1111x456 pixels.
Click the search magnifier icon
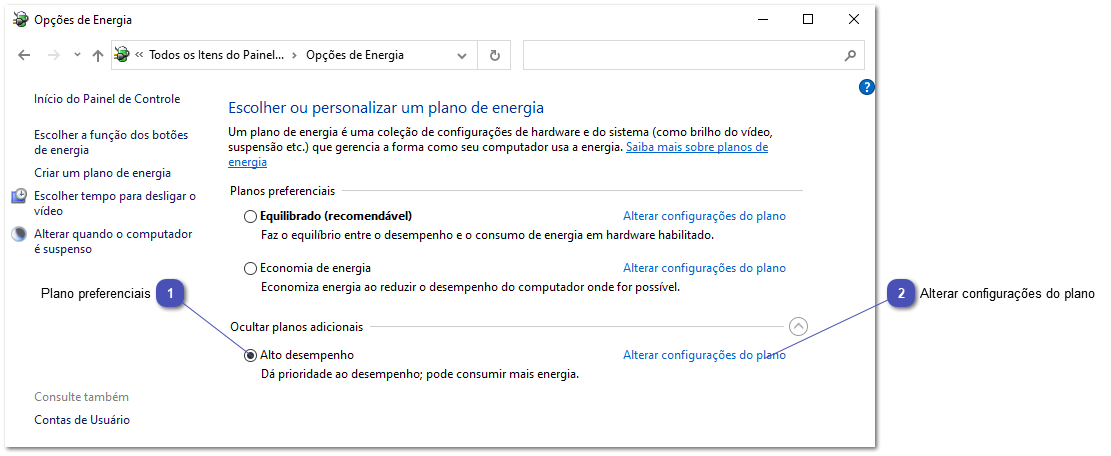(850, 55)
